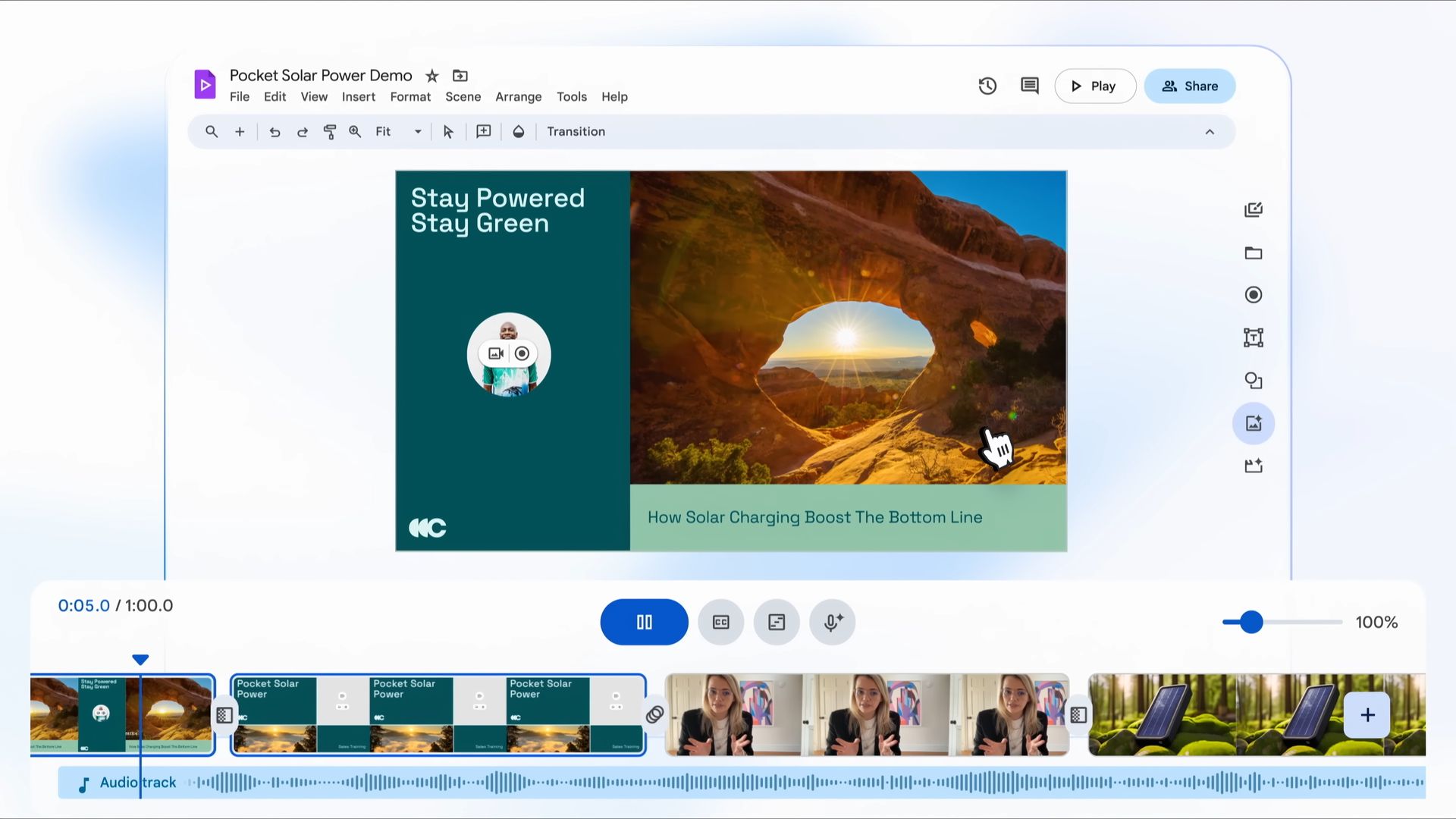Star the Pocket Solar Power Demo document

pos(431,76)
